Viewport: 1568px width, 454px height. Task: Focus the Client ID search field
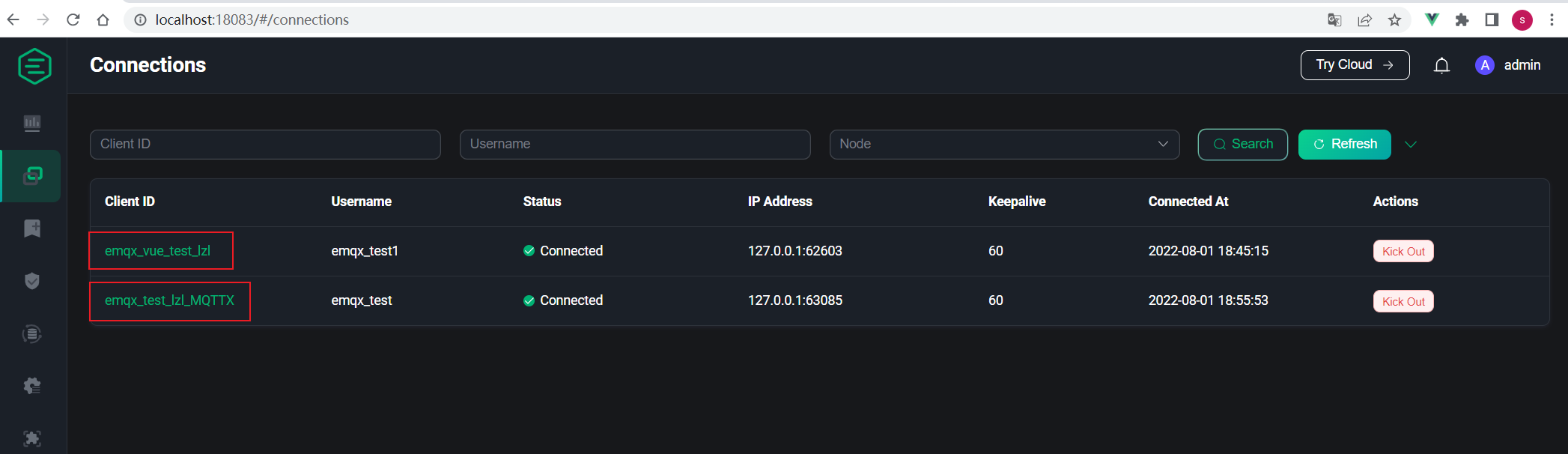tap(265, 145)
